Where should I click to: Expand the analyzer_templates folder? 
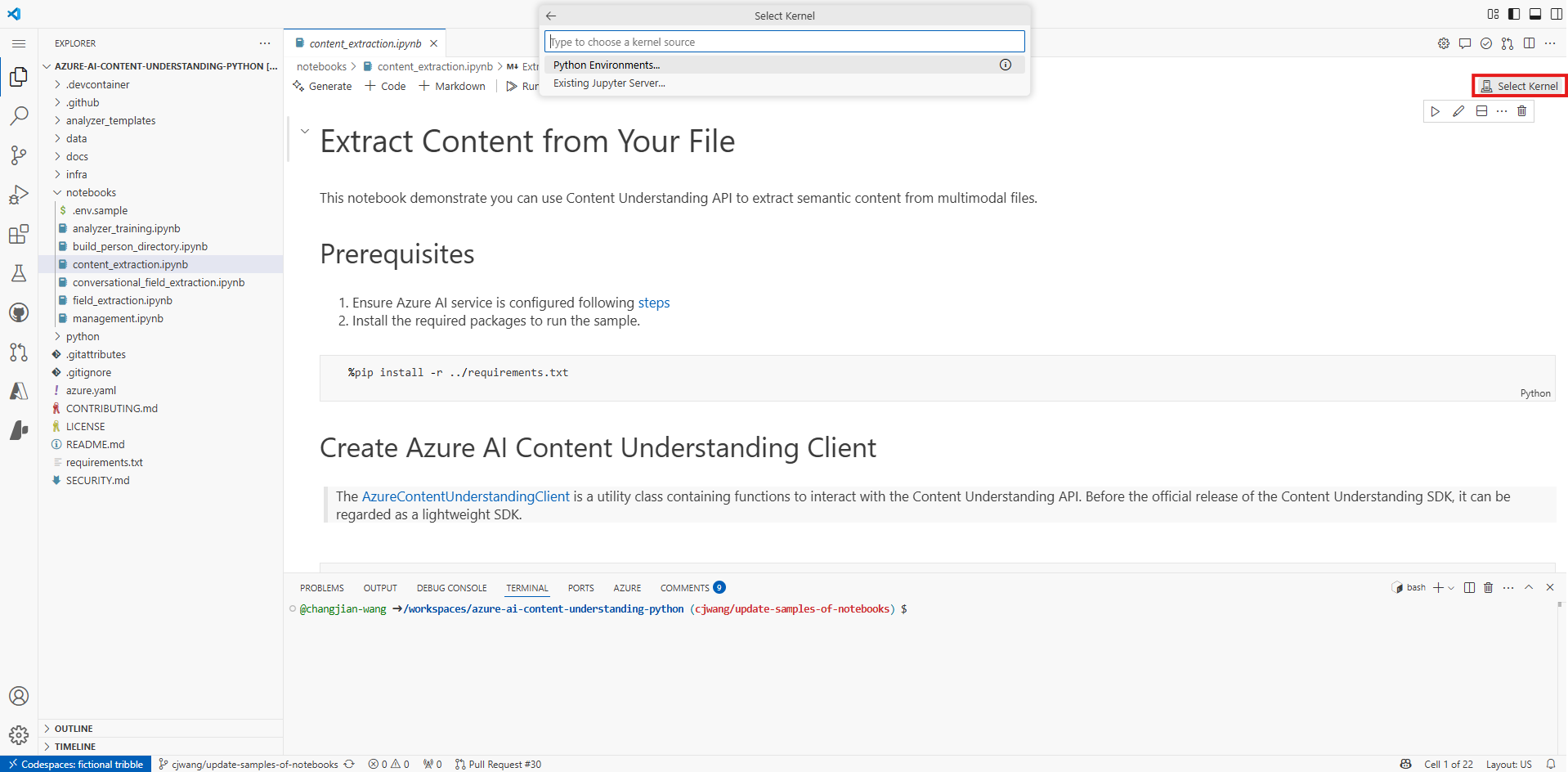(x=110, y=120)
